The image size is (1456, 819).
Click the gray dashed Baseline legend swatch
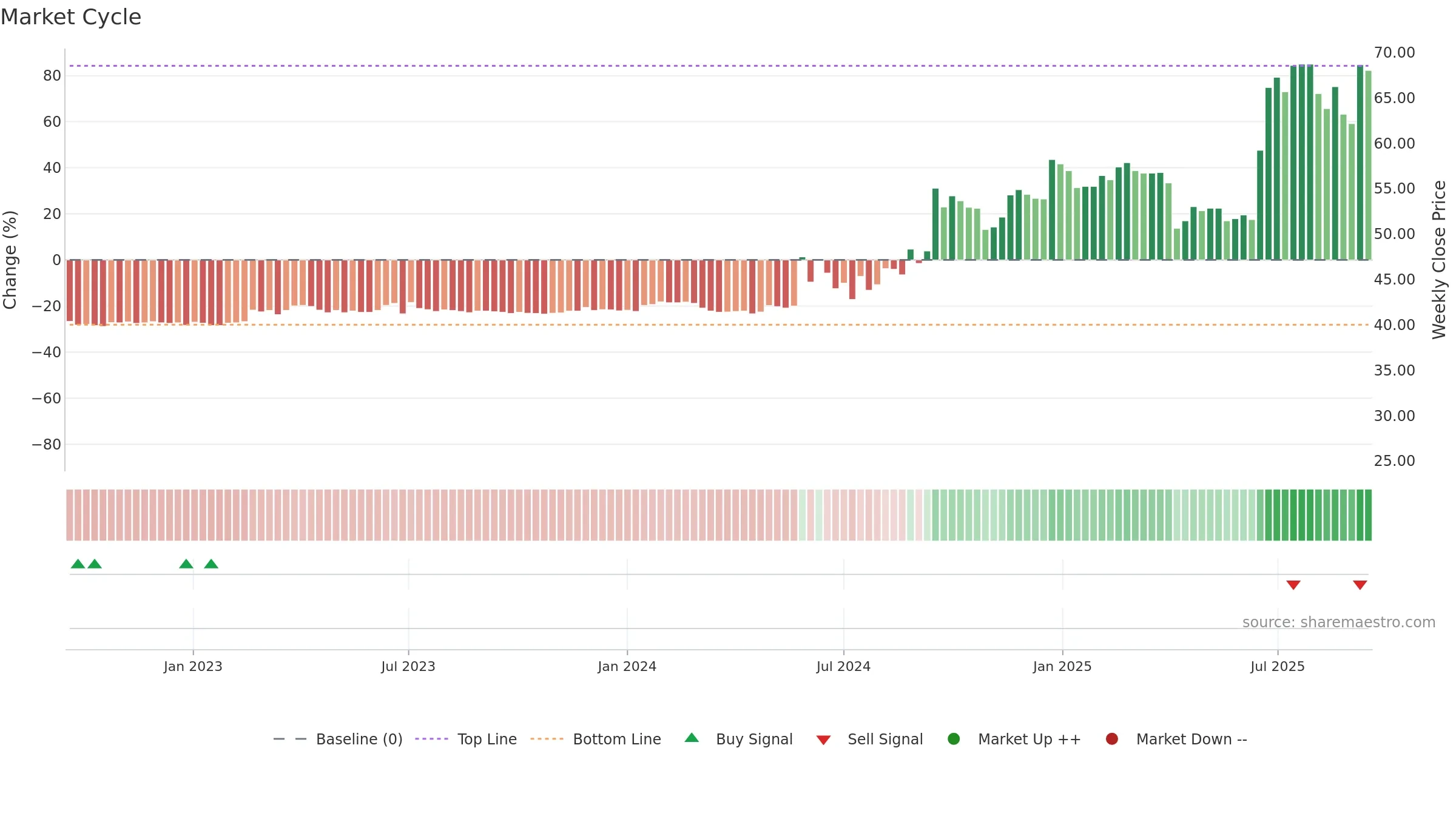tap(290, 739)
